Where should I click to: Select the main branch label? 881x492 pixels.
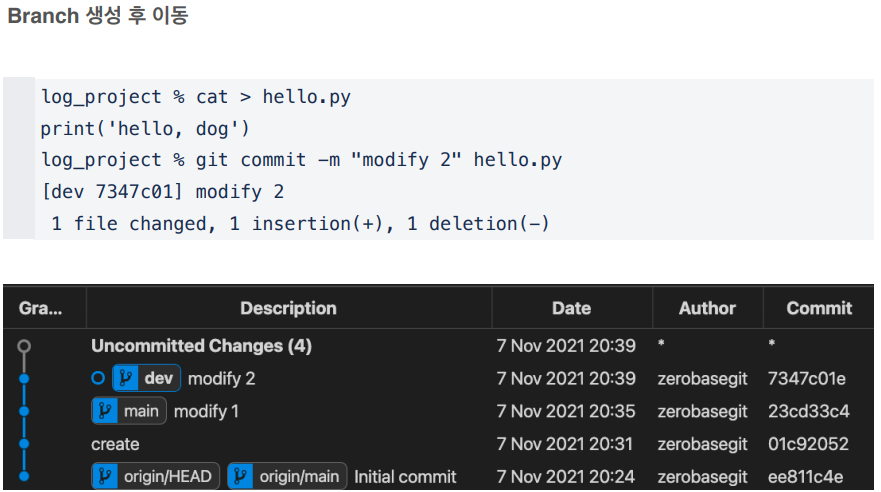click(142, 411)
